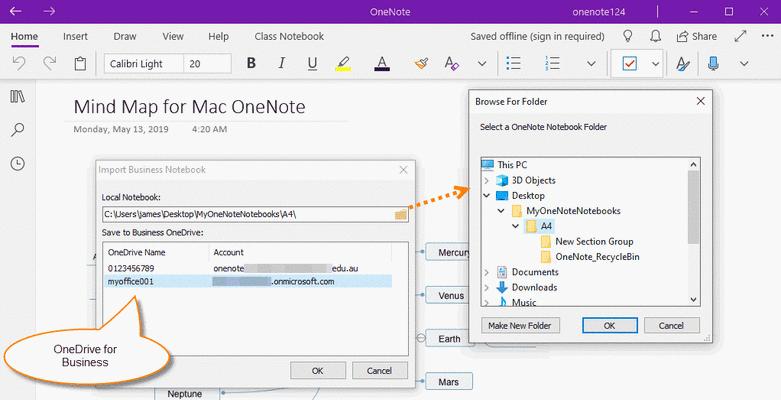Open the Class Notebook tab
Image resolution: width=781 pixels, height=400 pixels.
[289, 36]
